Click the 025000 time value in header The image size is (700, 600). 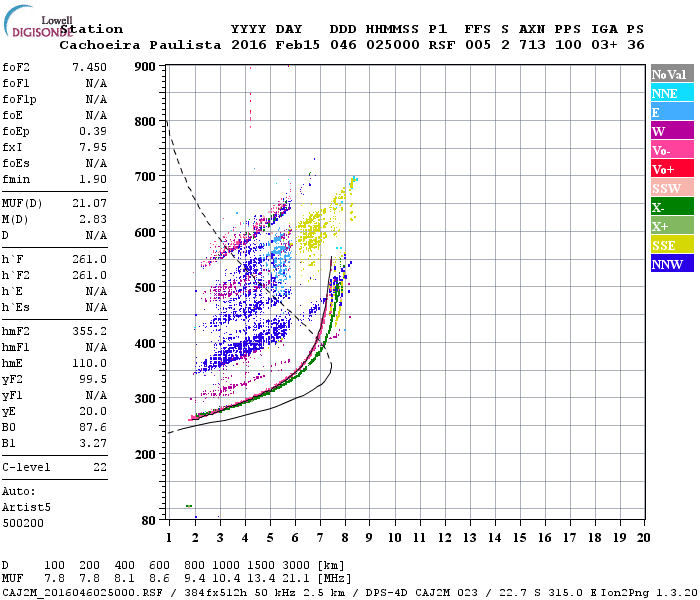pos(392,45)
